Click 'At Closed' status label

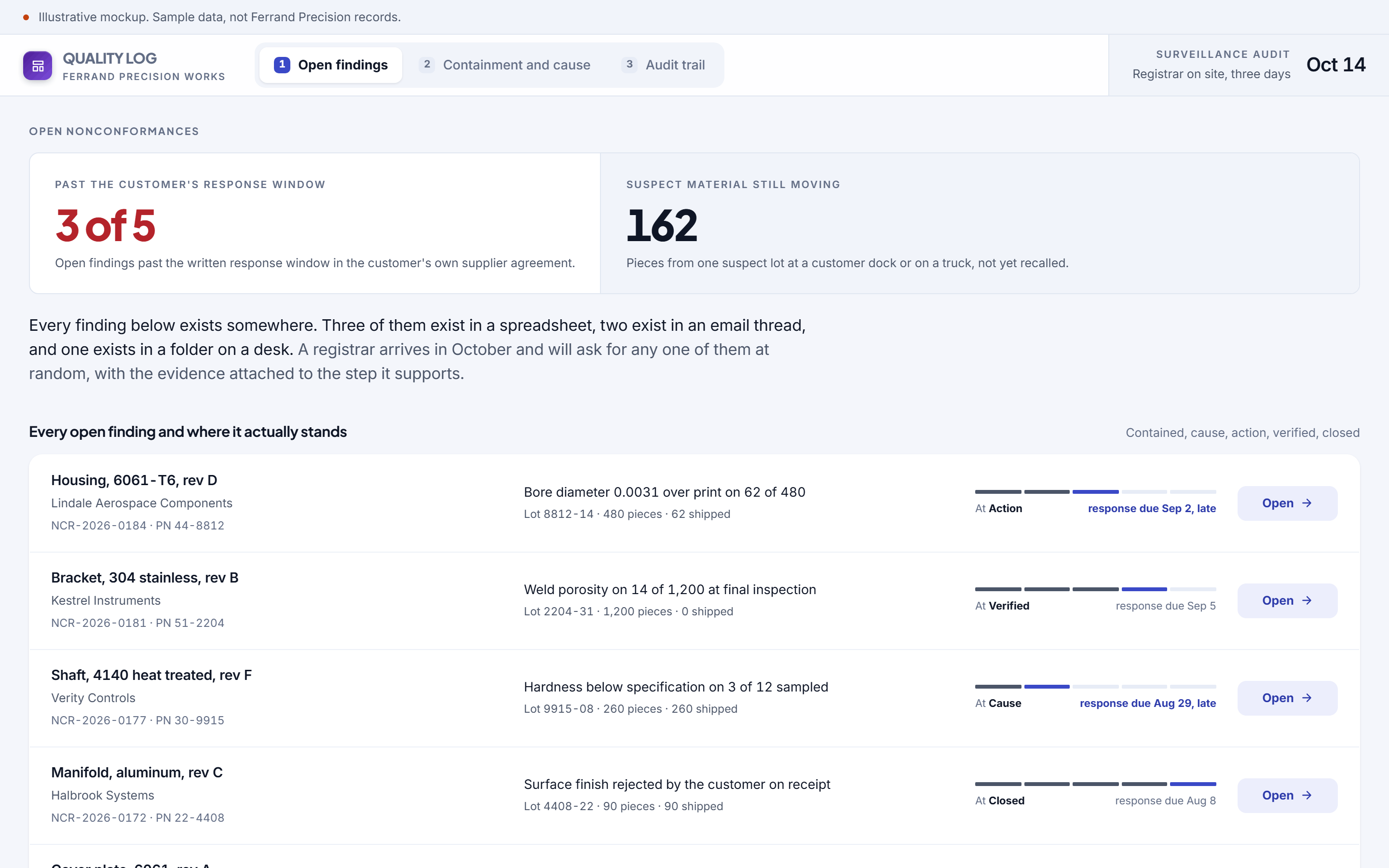click(x=1000, y=801)
